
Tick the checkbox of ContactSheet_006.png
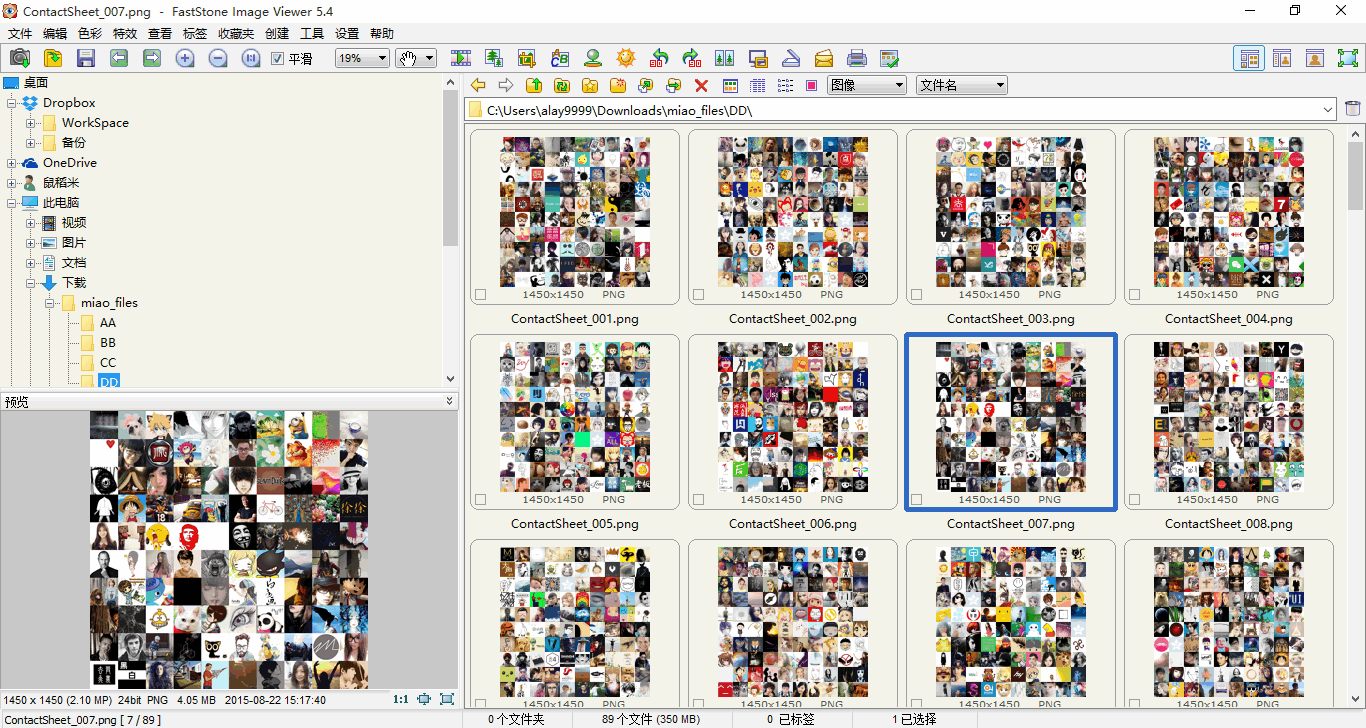pyautogui.click(x=698, y=500)
